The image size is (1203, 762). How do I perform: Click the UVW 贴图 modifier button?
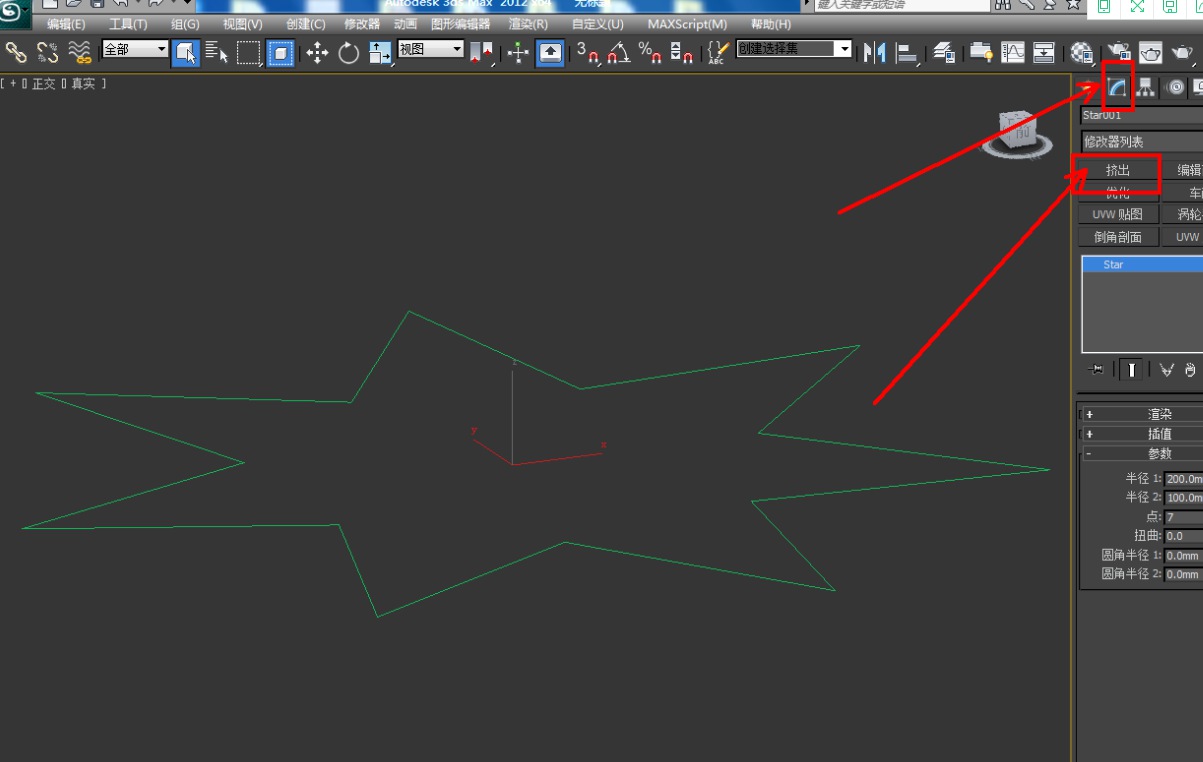(1118, 214)
